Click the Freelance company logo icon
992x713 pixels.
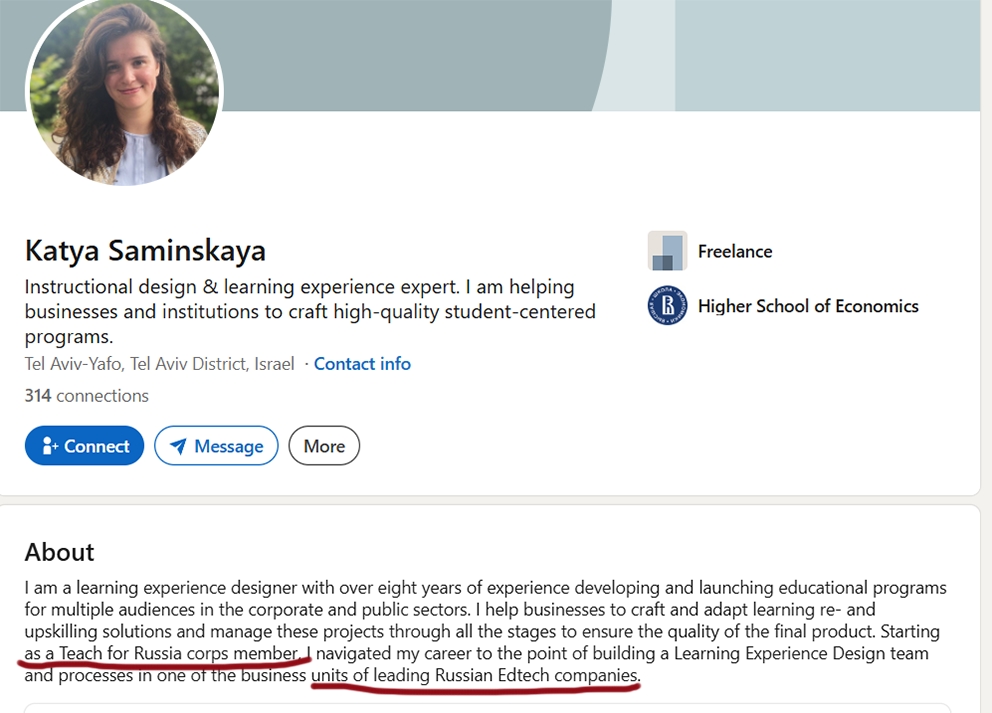coord(667,251)
